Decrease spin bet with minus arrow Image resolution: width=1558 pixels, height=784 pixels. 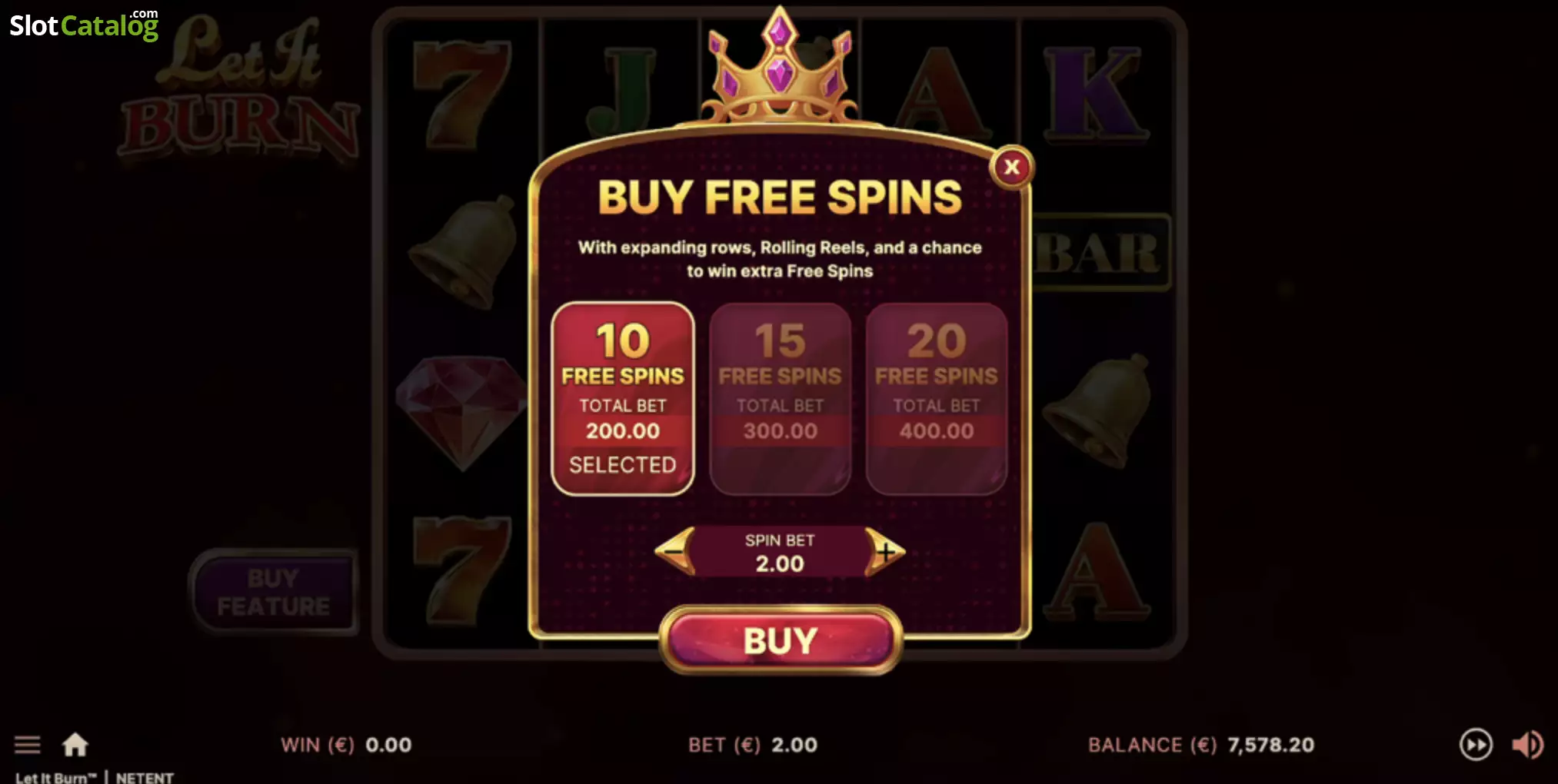(x=674, y=551)
